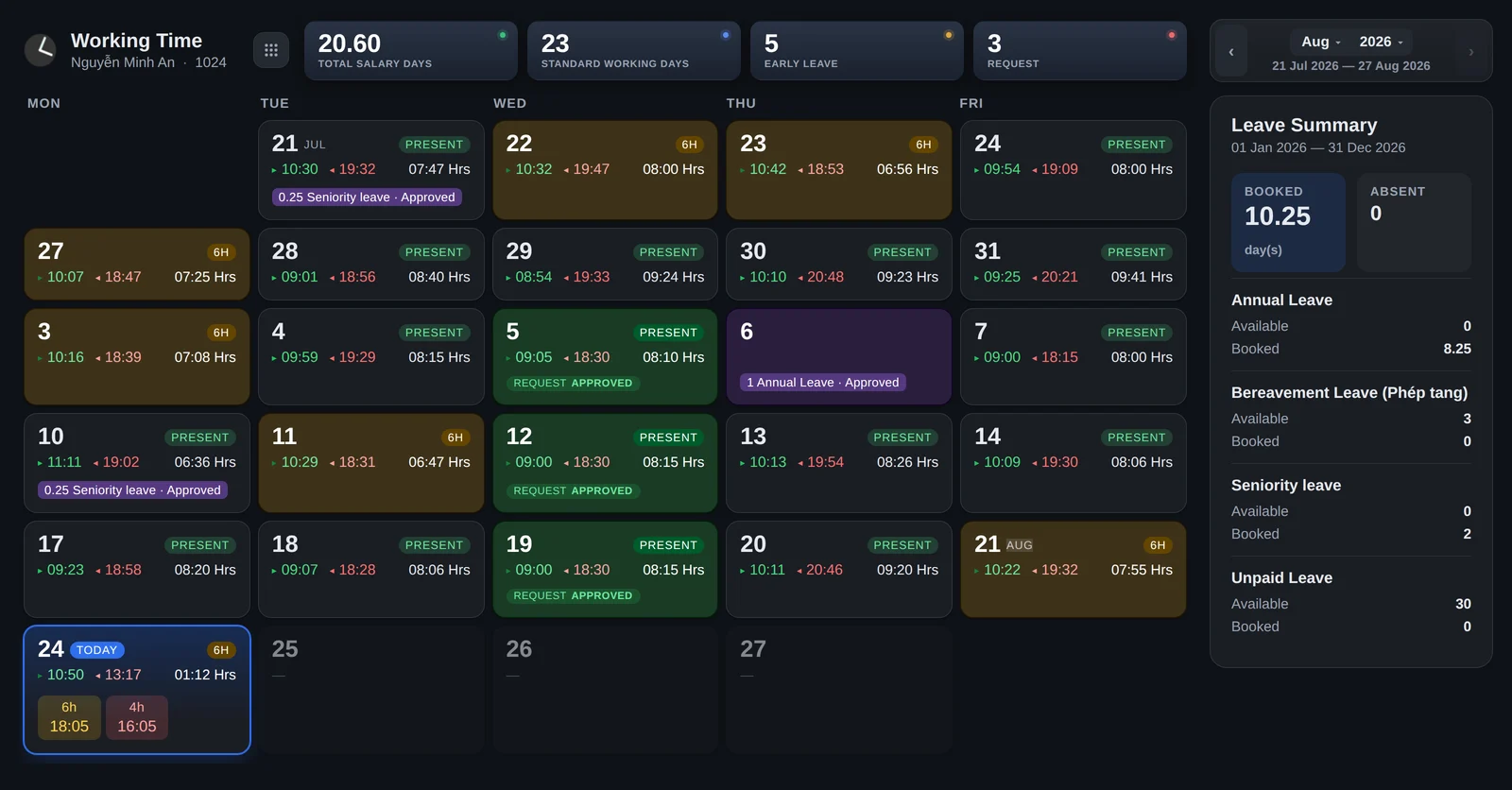Click the 08:00 Hrs total on day 7
The height and width of the screenshot is (790, 1512).
point(1142,357)
